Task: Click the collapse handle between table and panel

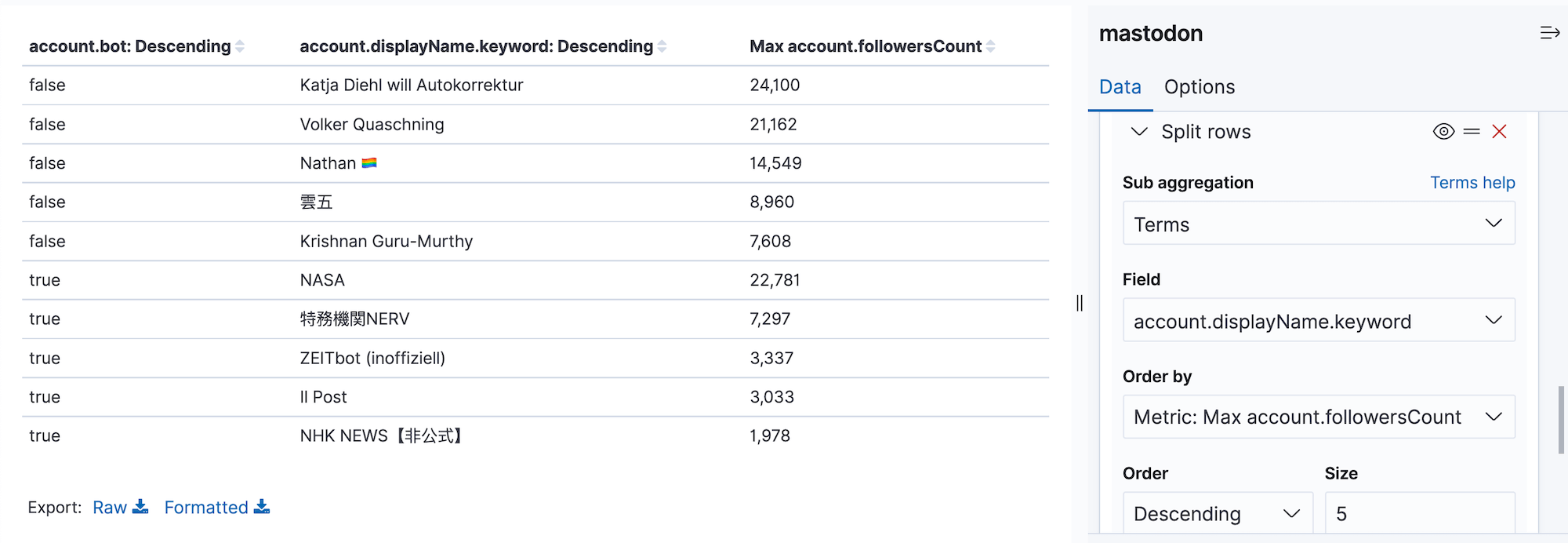Action: click(x=1079, y=304)
